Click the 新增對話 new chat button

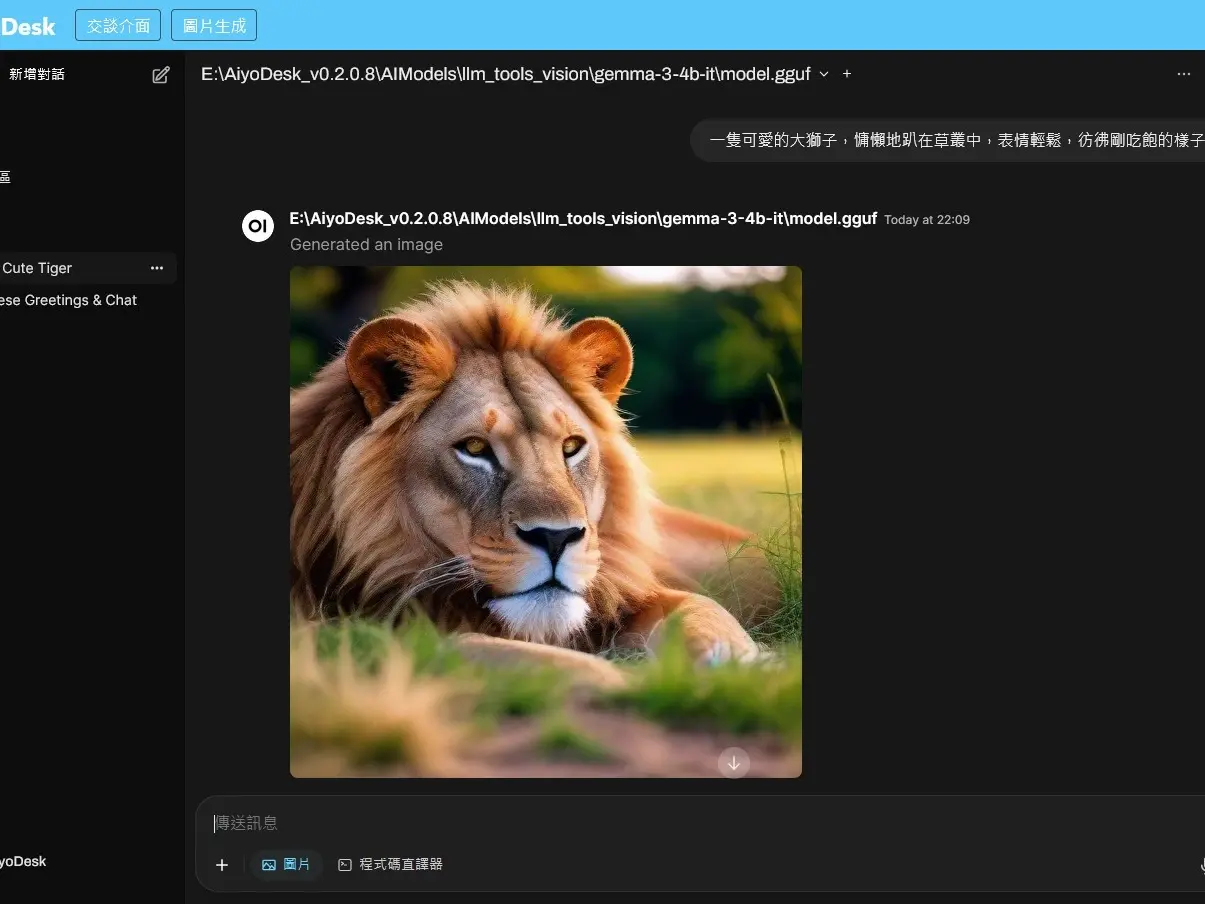(37, 74)
